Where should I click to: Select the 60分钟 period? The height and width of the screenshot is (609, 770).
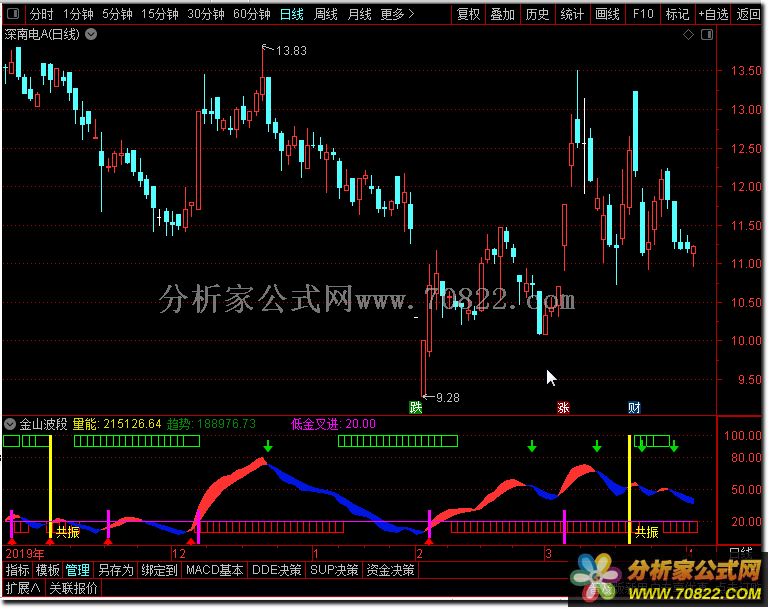click(x=252, y=14)
